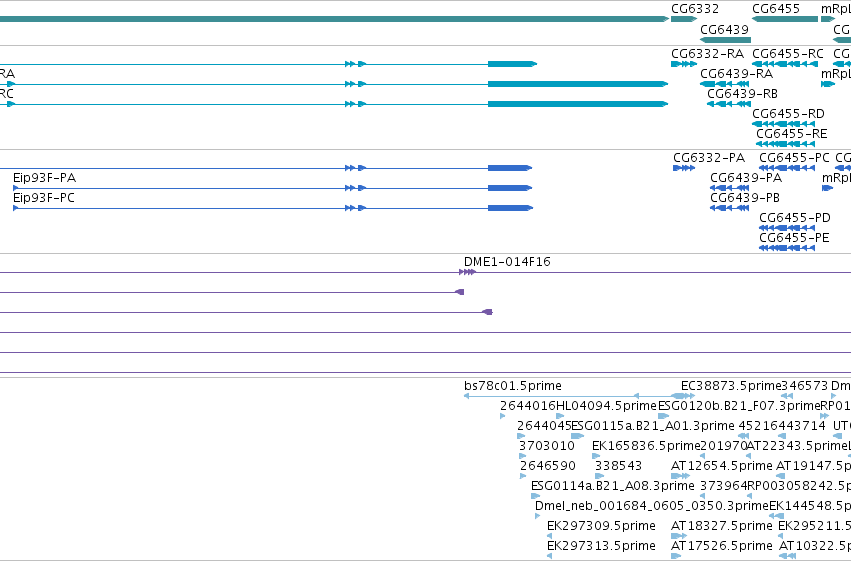Select the CG6455-PD coding sequence label
851x561 pixels.
pos(795,218)
